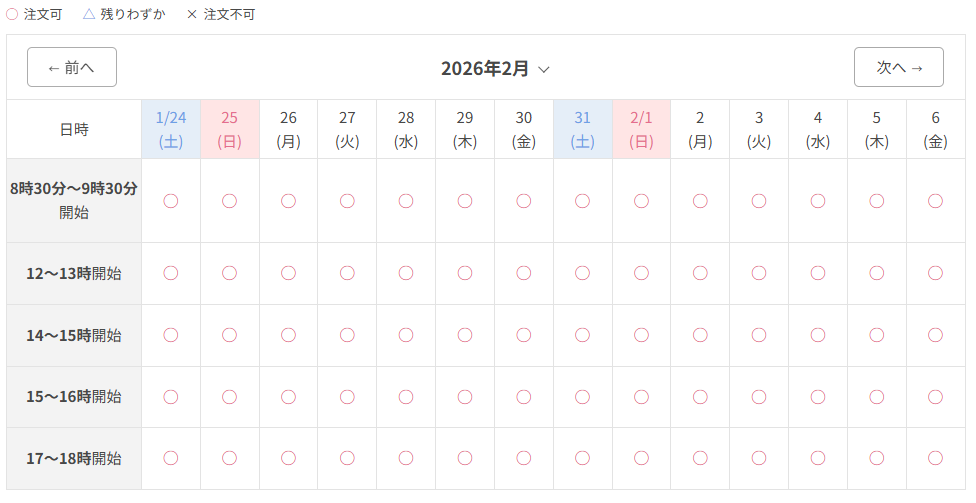Click the 1/24 (土) date header
Viewport: 976px width, 503px height.
pyautogui.click(x=171, y=129)
